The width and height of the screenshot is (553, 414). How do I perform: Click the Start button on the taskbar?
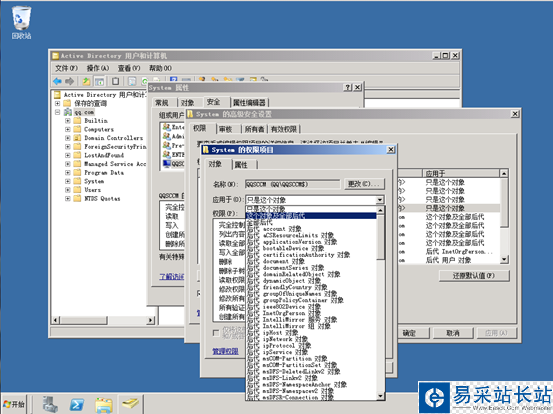(14, 404)
